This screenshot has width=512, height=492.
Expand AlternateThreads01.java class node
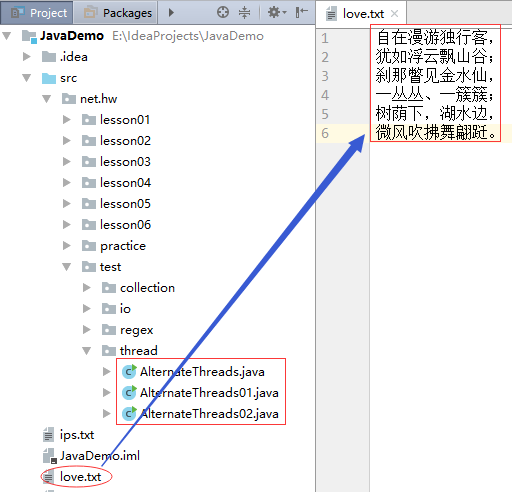(107, 393)
